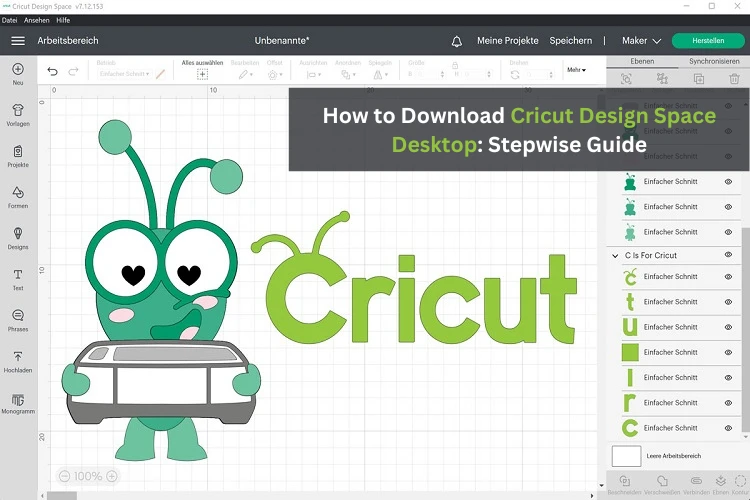The height and width of the screenshot is (500, 750).
Task: Open the Ansehen menu
Action: (36, 20)
